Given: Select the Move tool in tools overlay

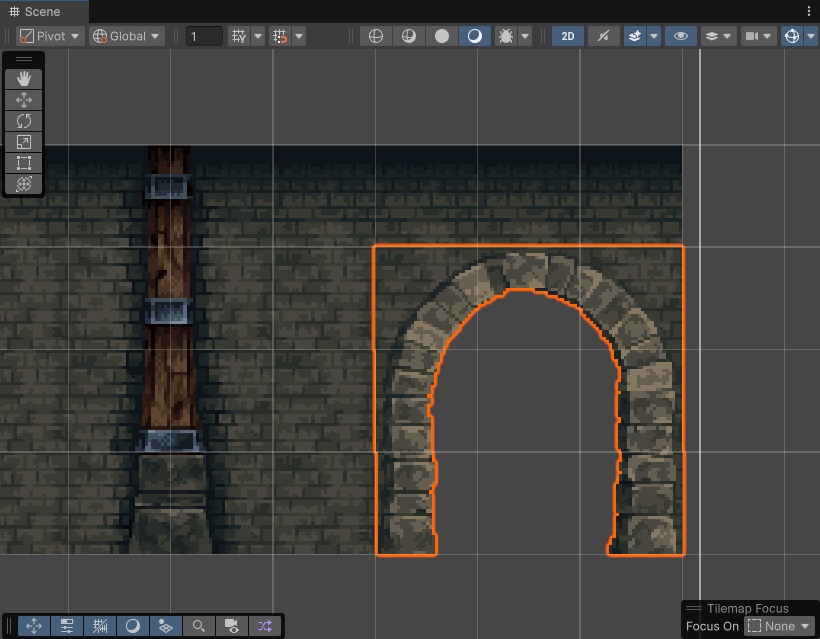Looking at the screenshot, I should (24, 100).
